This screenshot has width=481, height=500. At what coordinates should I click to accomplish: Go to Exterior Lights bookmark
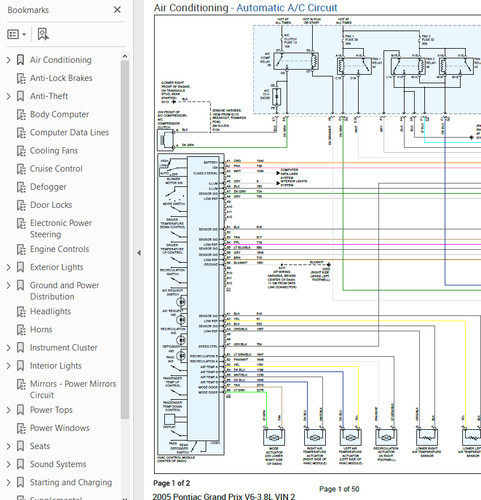(57, 267)
